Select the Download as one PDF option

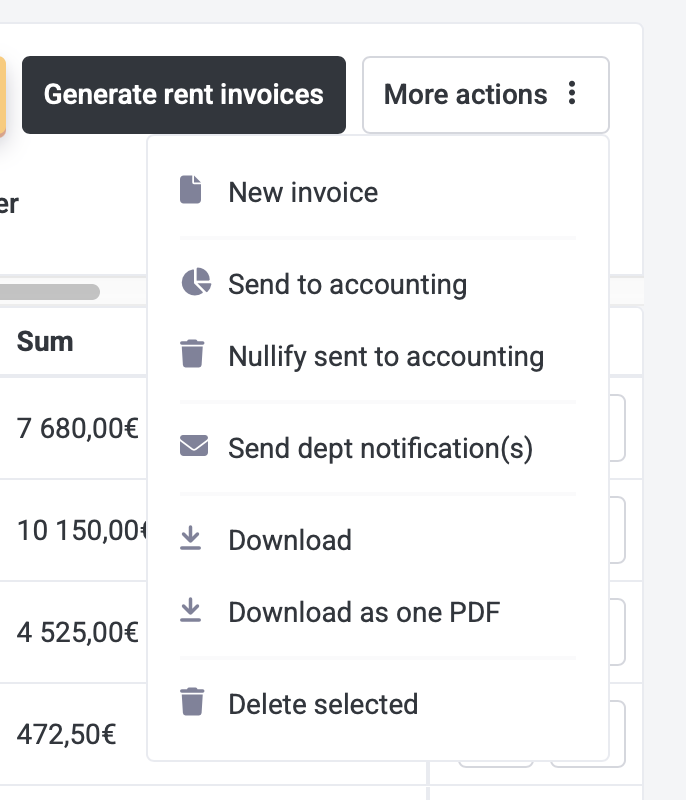(364, 612)
